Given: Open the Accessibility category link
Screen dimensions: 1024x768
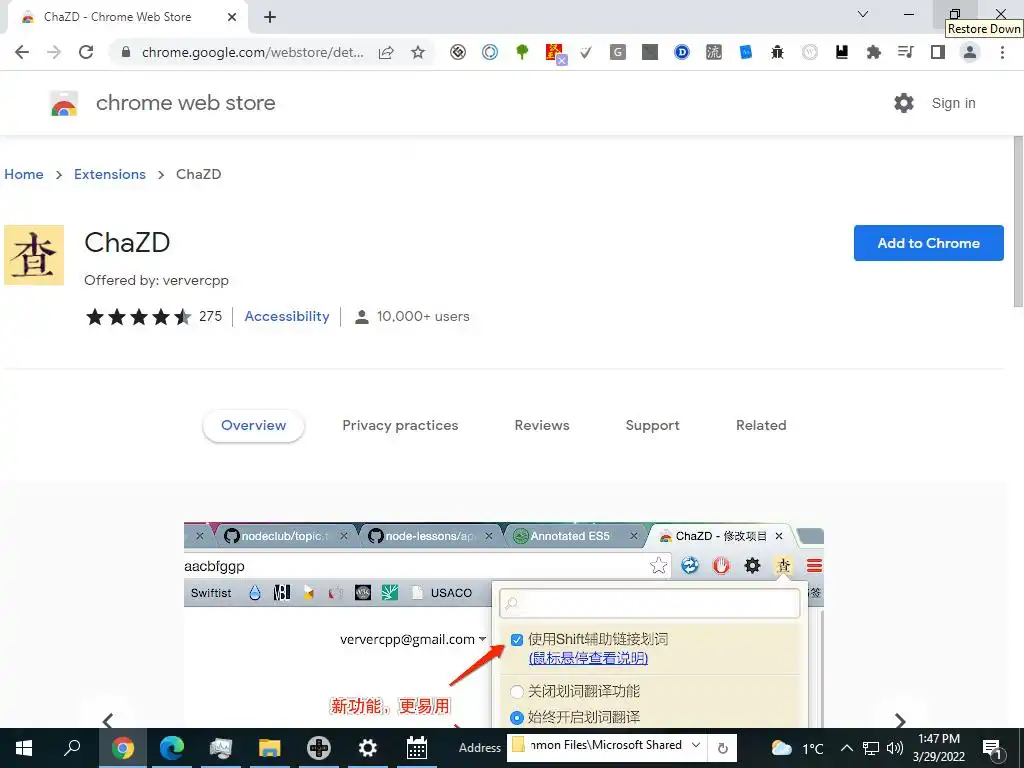Looking at the screenshot, I should [287, 316].
